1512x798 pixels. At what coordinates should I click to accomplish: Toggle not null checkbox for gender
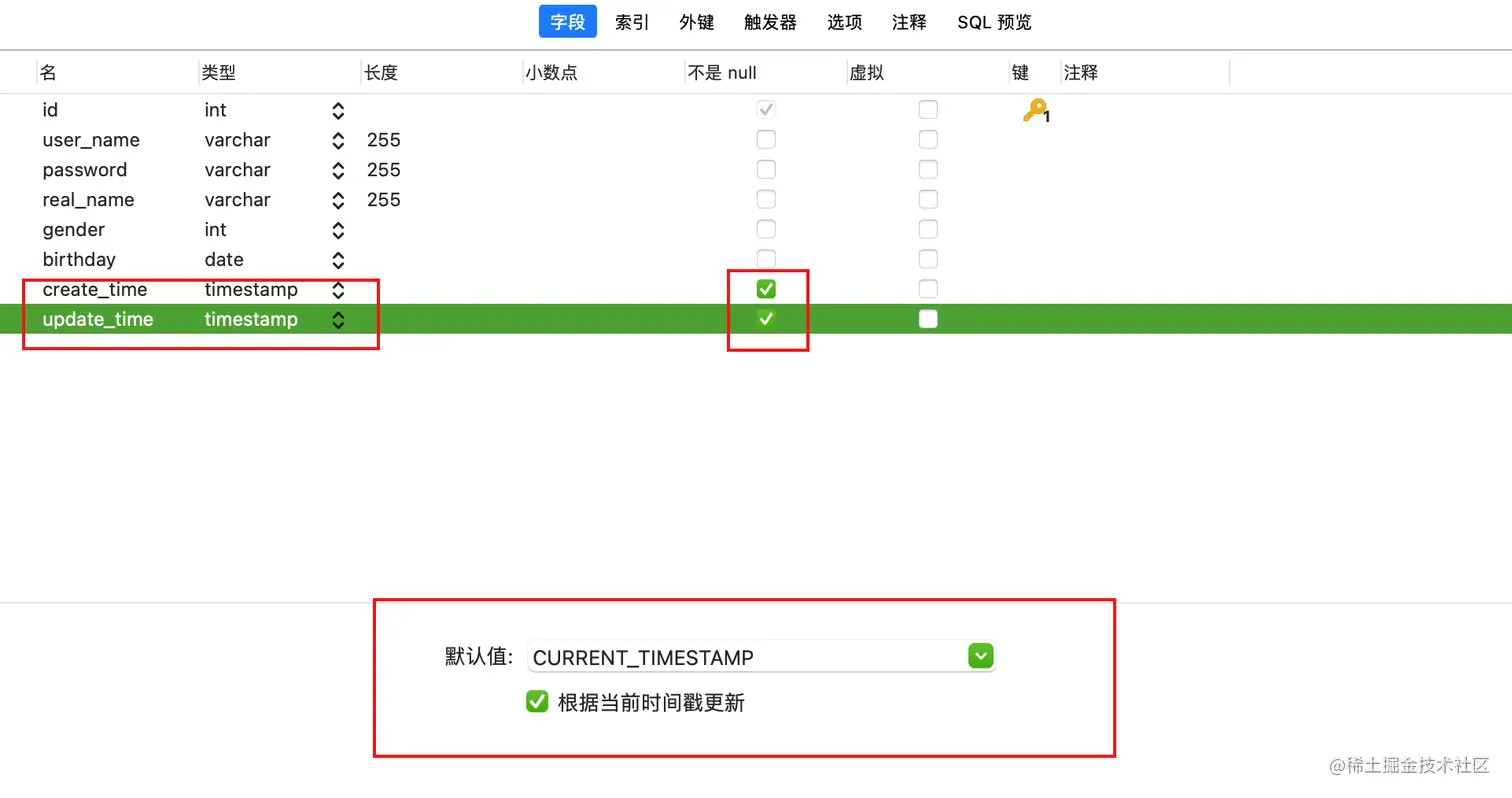[x=766, y=229]
